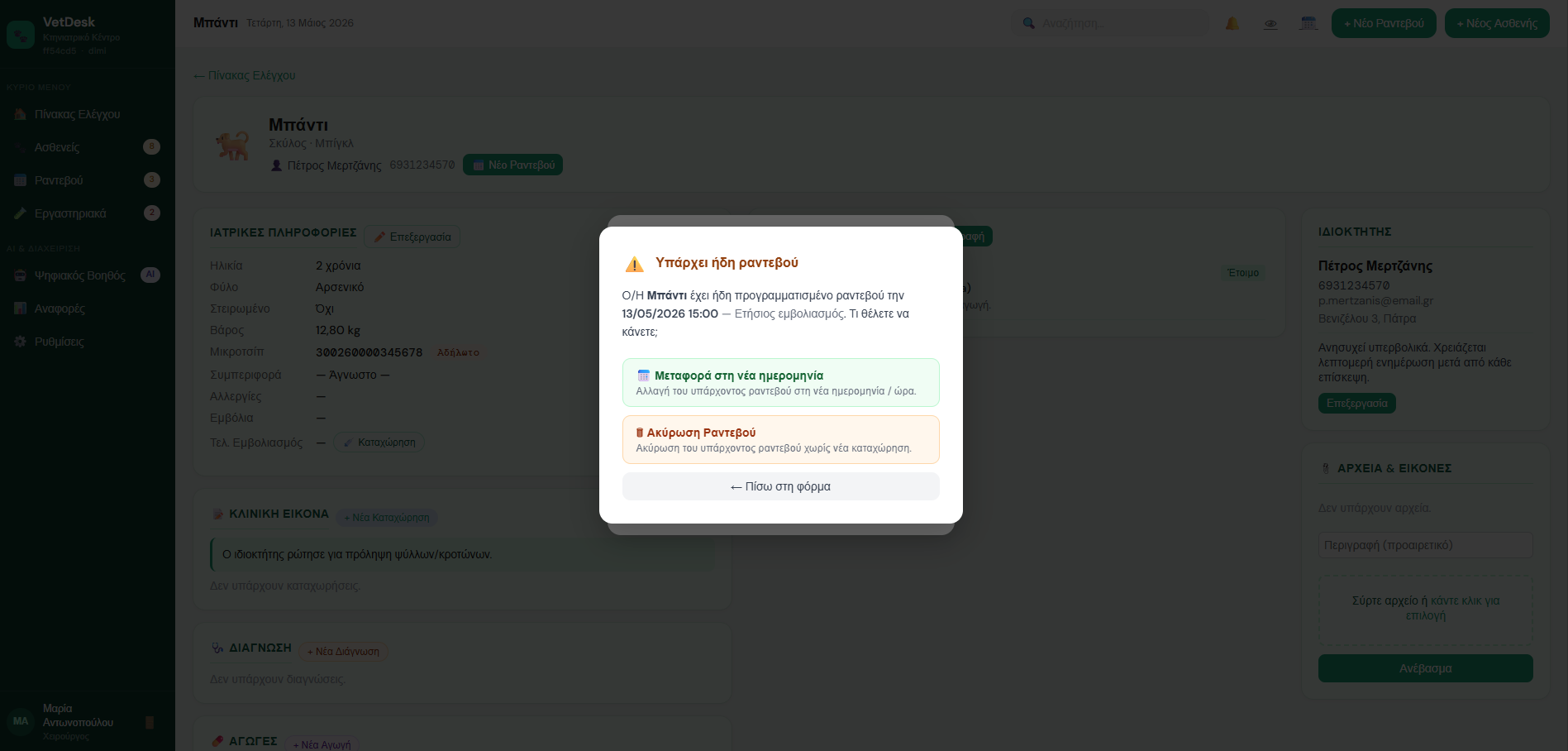Click the Αναφορές chart icon
Viewport: 1568px width, 751px height.
click(20, 309)
